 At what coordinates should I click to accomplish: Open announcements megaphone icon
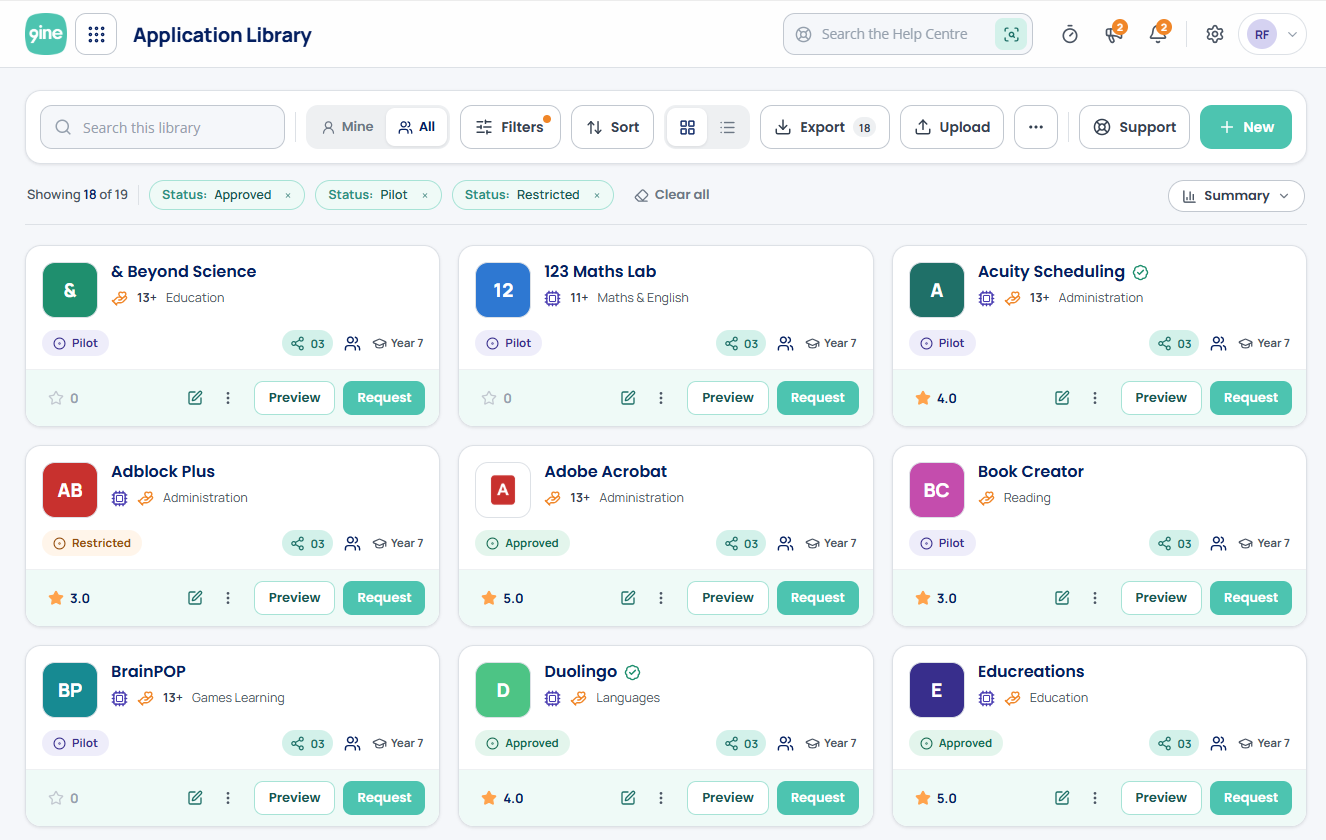1113,34
